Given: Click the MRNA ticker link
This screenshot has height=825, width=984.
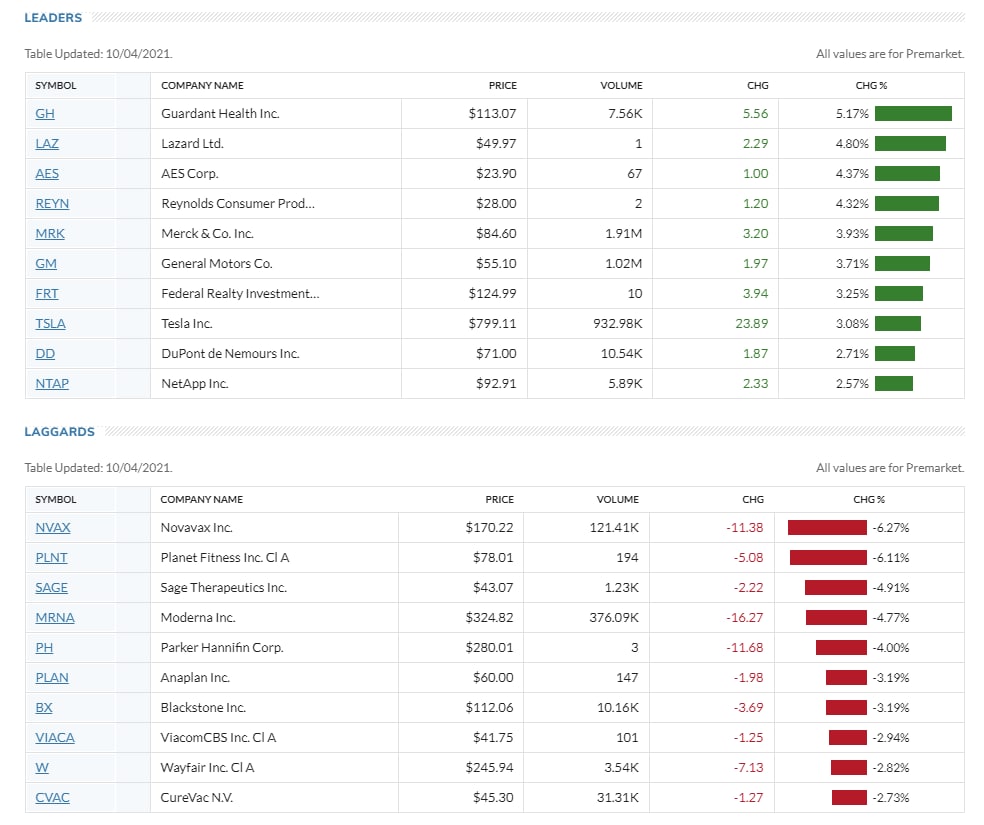Looking at the screenshot, I should [55, 618].
